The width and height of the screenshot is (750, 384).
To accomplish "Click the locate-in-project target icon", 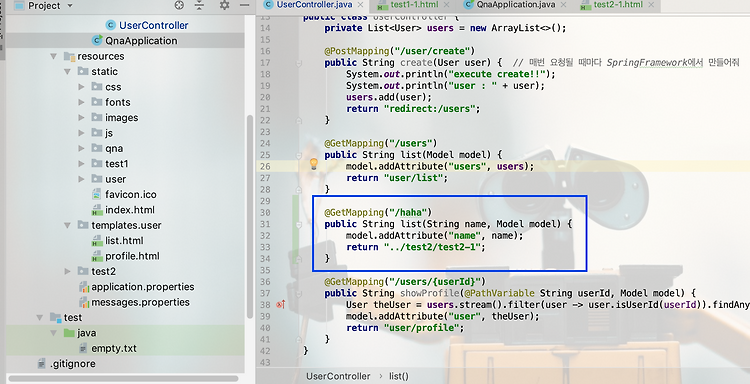I will click(x=179, y=5).
